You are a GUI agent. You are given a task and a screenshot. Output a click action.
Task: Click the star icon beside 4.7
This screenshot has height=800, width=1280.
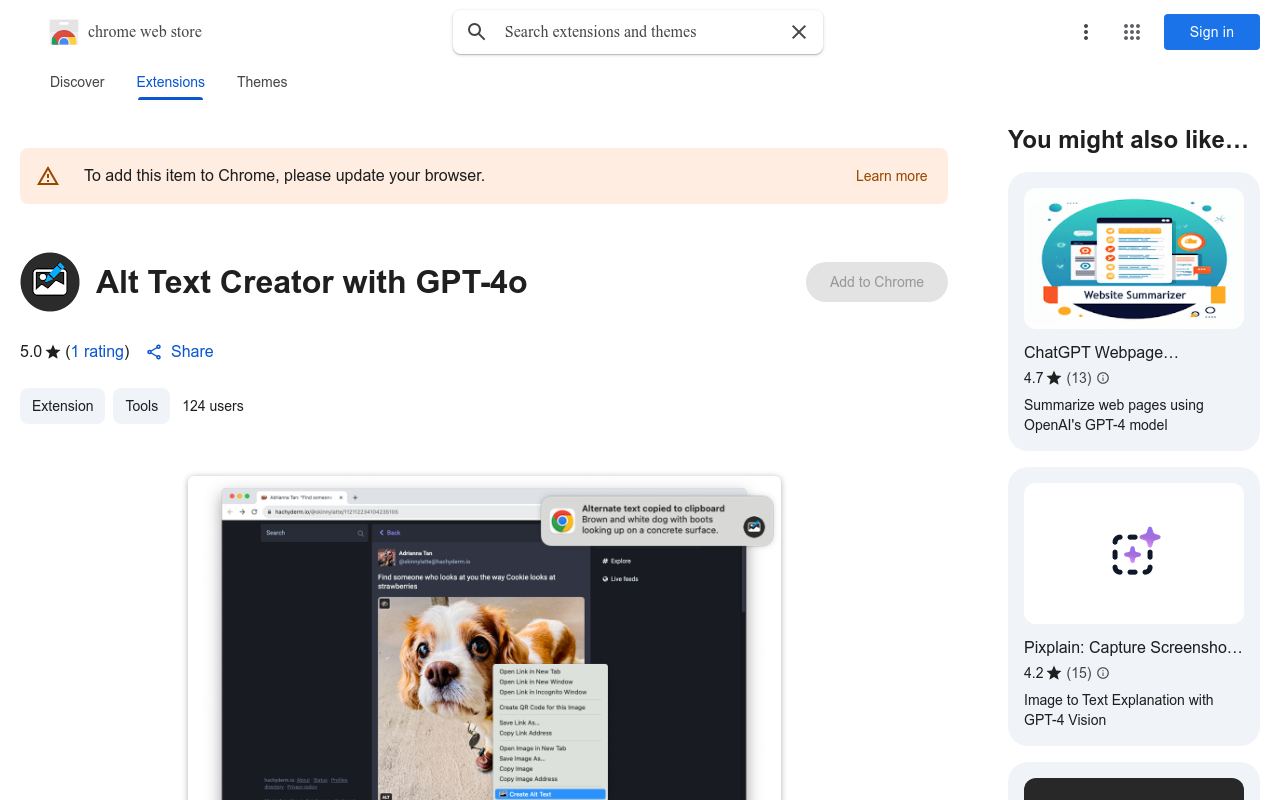coord(1054,378)
